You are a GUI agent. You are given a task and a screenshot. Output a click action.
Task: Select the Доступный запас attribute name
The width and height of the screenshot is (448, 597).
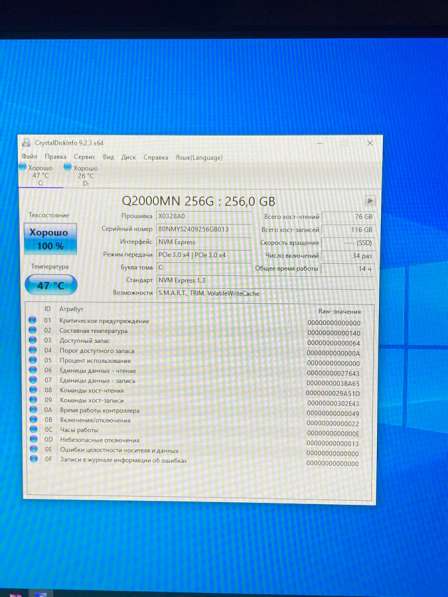pyautogui.click(x=84, y=341)
